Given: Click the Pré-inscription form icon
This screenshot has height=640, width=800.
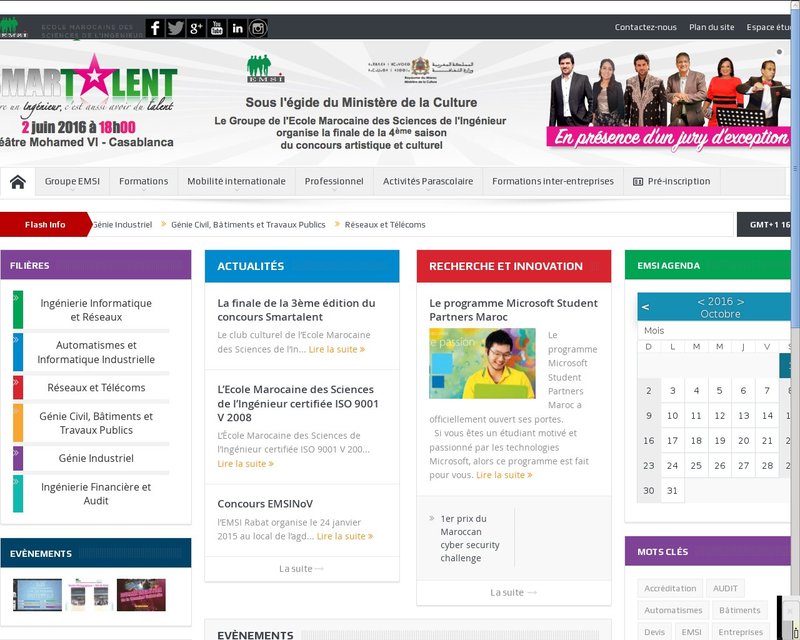Looking at the screenshot, I should point(638,182).
